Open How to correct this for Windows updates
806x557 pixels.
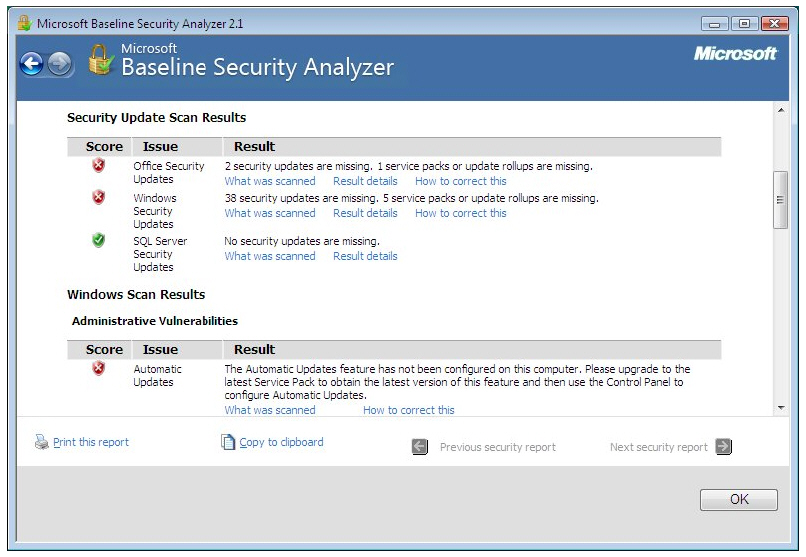(x=461, y=213)
